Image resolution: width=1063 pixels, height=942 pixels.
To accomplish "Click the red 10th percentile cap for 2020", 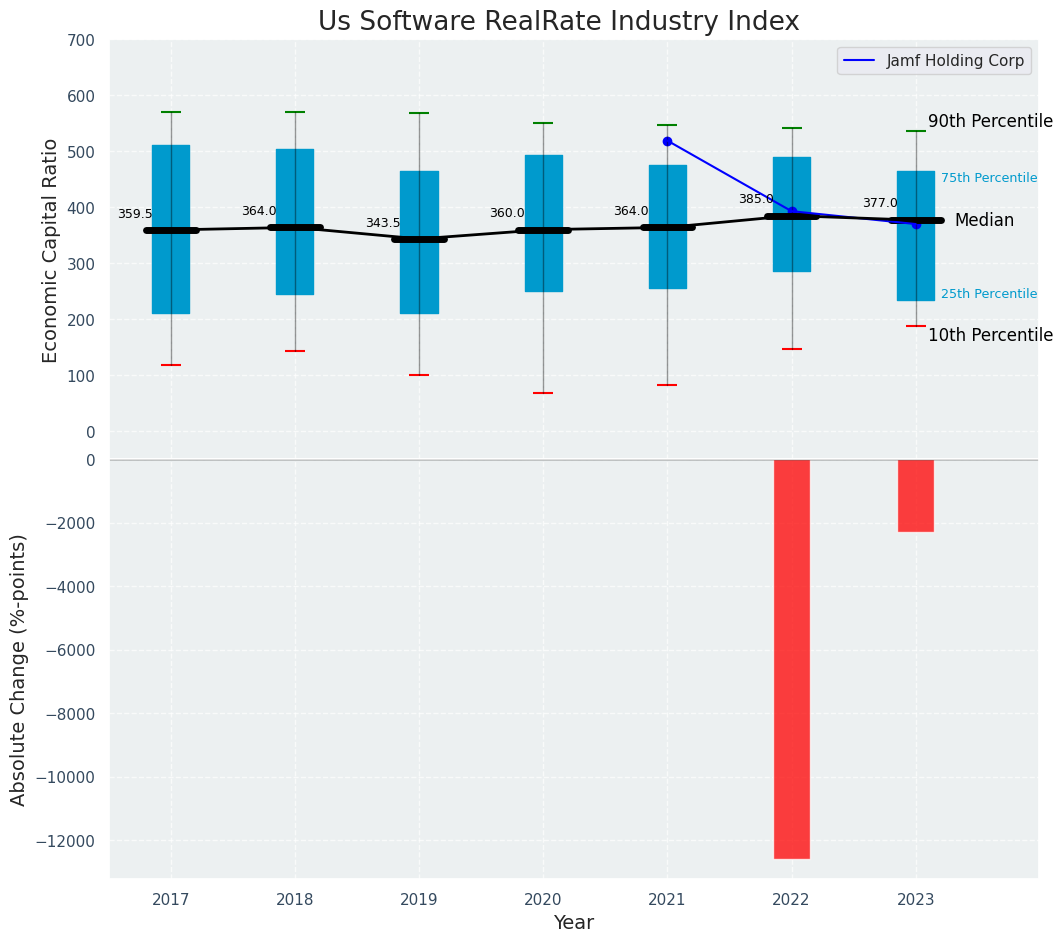I will 543,393.
